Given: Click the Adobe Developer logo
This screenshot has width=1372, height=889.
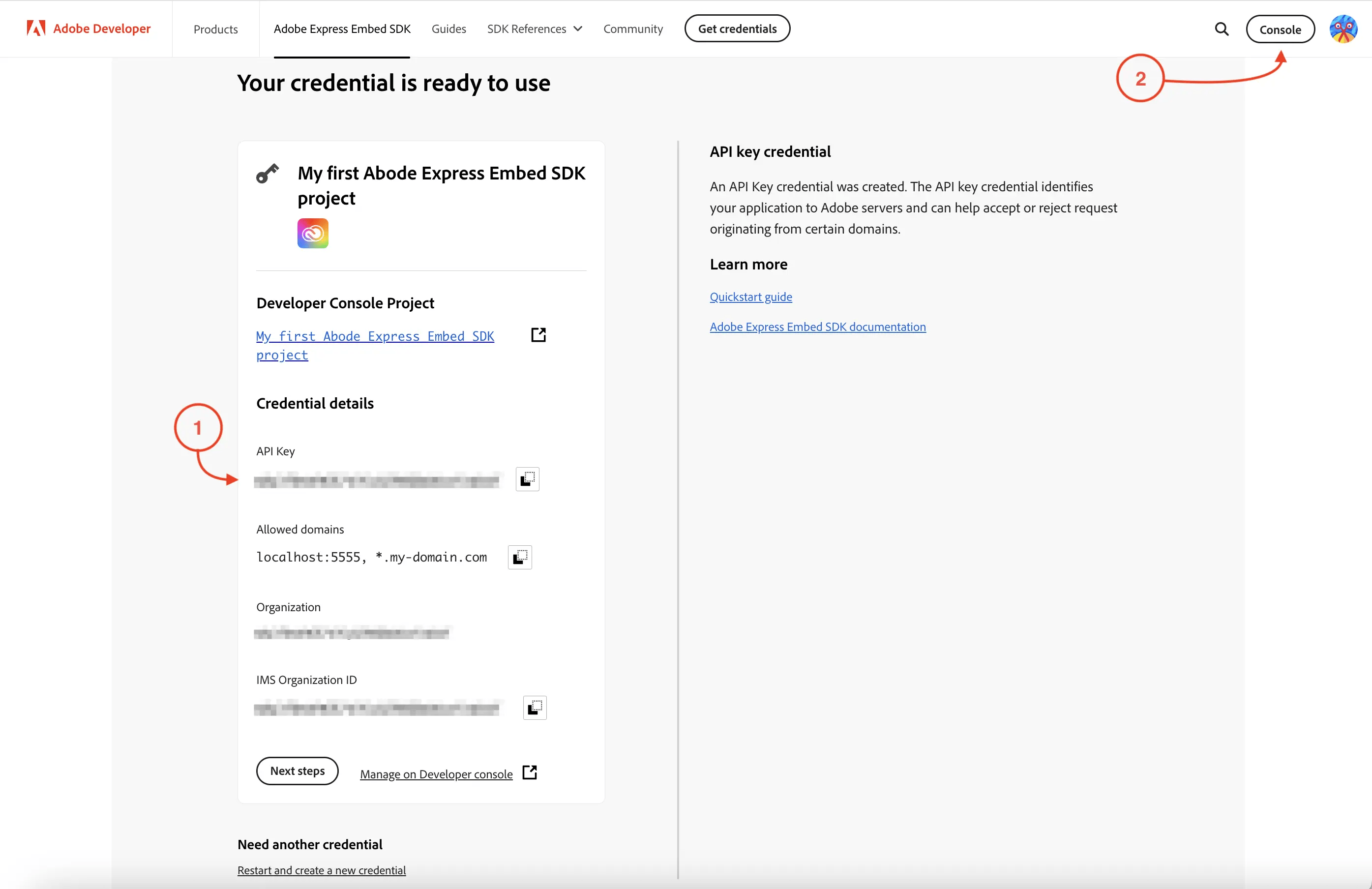Looking at the screenshot, I should [x=89, y=28].
